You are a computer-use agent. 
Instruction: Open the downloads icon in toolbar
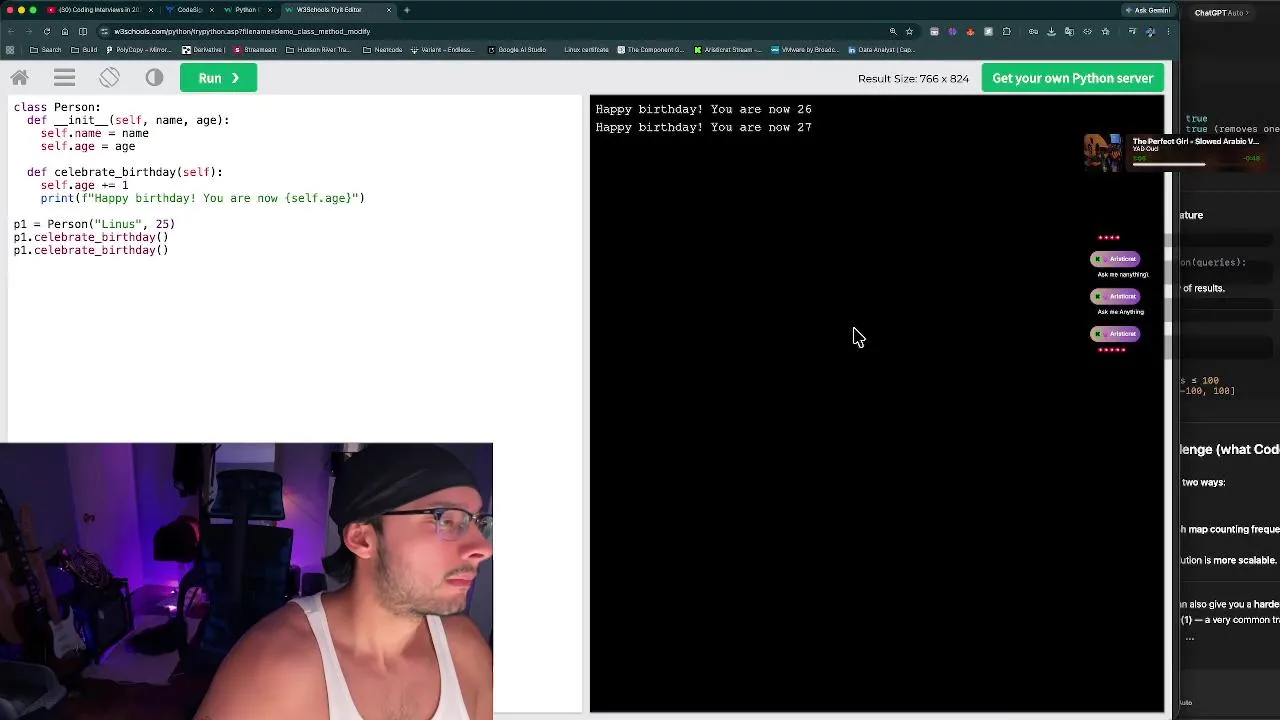[1051, 31]
